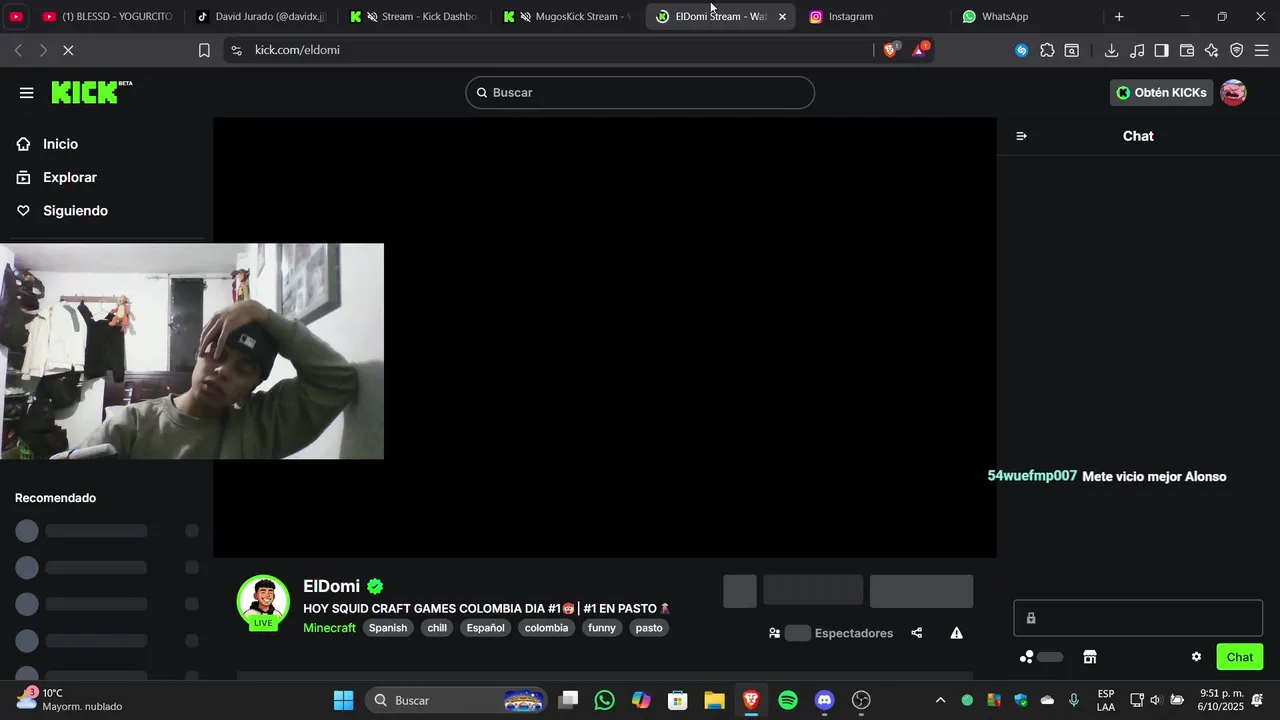Open the chat channel points icon
The height and width of the screenshot is (720, 1280).
[1027, 657]
